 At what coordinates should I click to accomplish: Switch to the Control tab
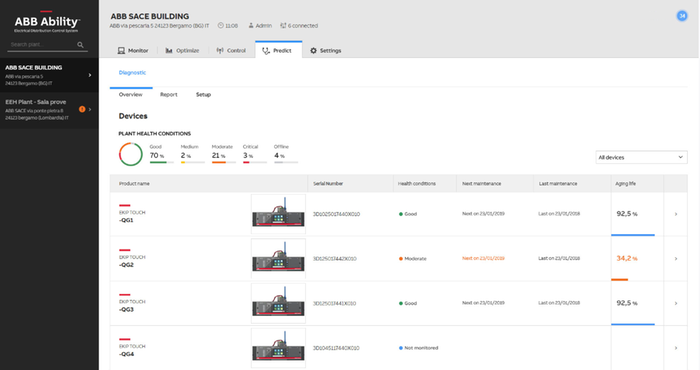point(231,51)
